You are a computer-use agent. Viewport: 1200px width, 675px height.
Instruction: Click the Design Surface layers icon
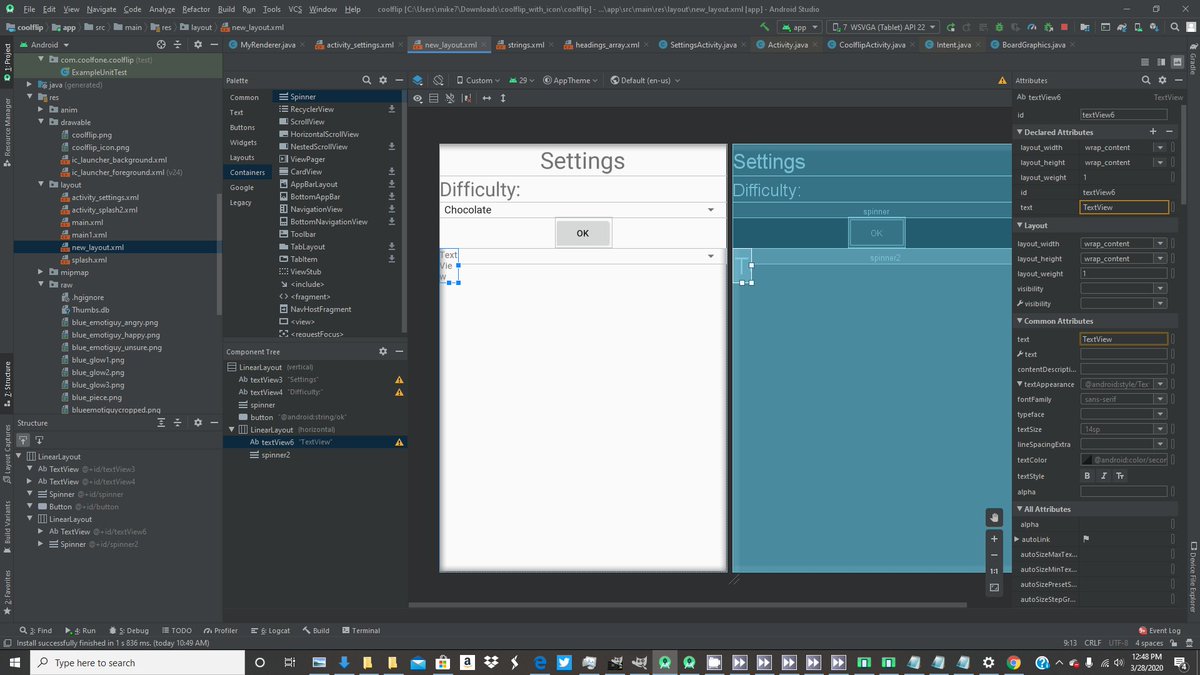pos(419,80)
